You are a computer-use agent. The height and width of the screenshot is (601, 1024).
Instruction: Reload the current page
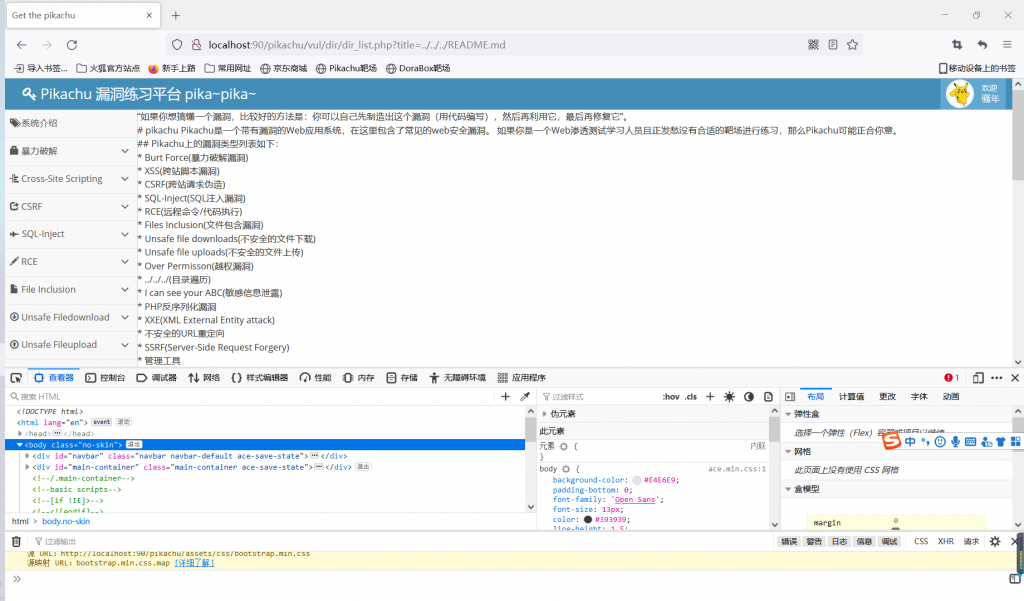72,45
